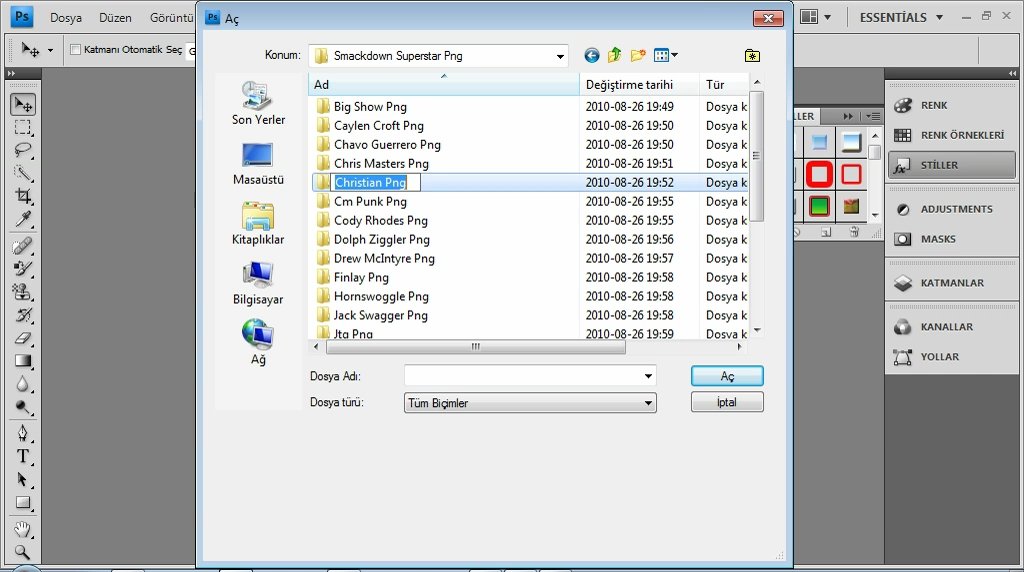Open the Görüntü menu
Viewport: 1024px width, 572px height.
pyautogui.click(x=171, y=18)
